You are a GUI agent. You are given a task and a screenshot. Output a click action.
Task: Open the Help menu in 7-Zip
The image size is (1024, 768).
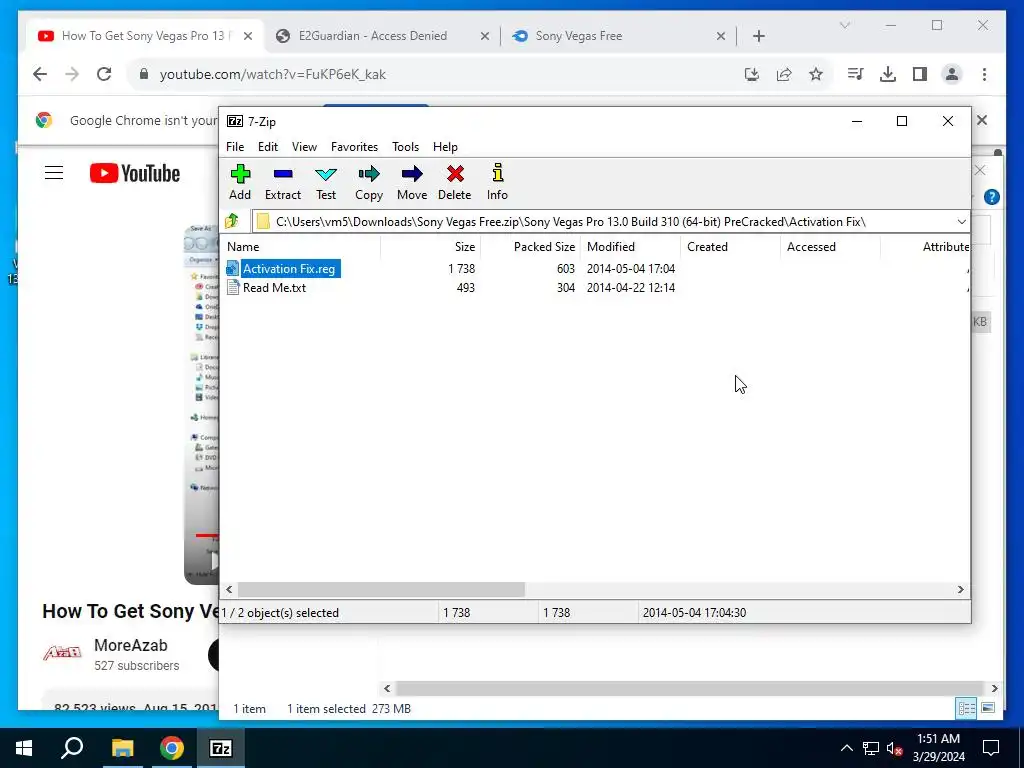click(445, 147)
